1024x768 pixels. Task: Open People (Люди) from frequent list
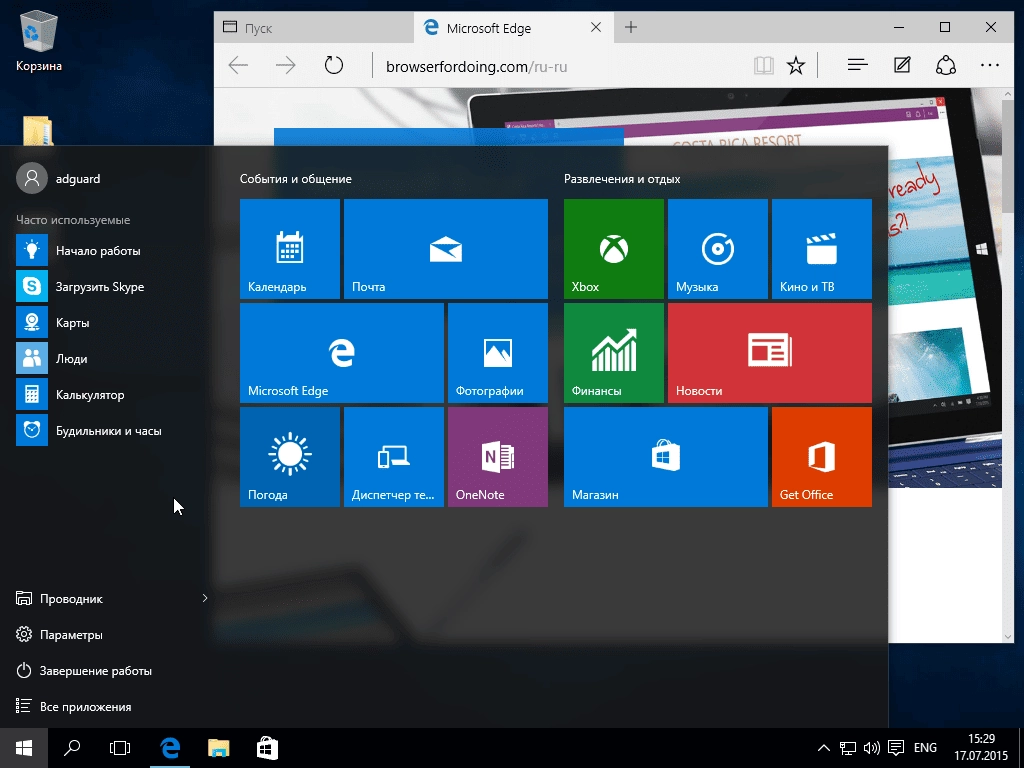pyautogui.click(x=104, y=359)
